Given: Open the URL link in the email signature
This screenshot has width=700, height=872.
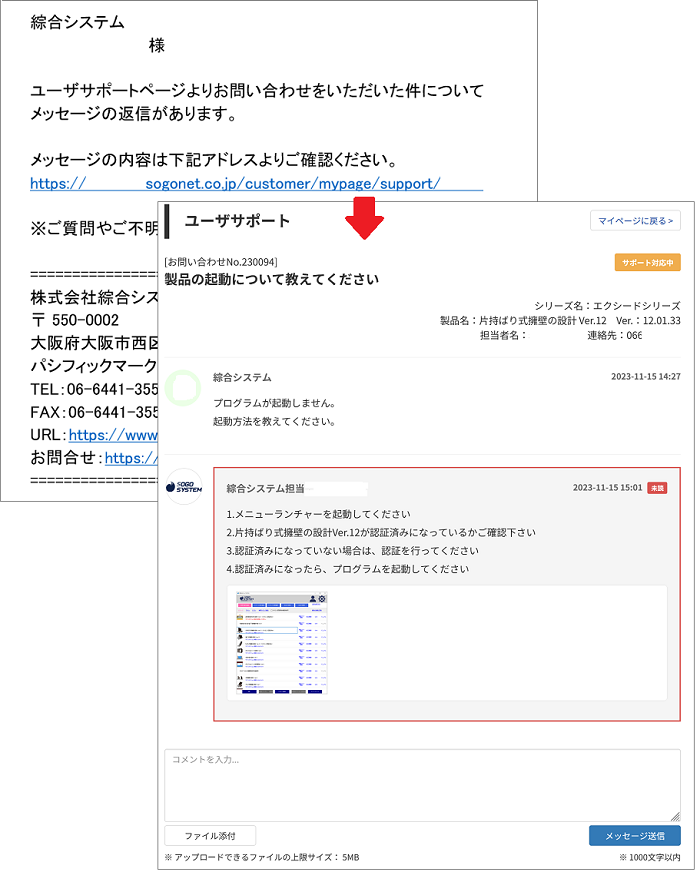Looking at the screenshot, I should pos(113,435).
